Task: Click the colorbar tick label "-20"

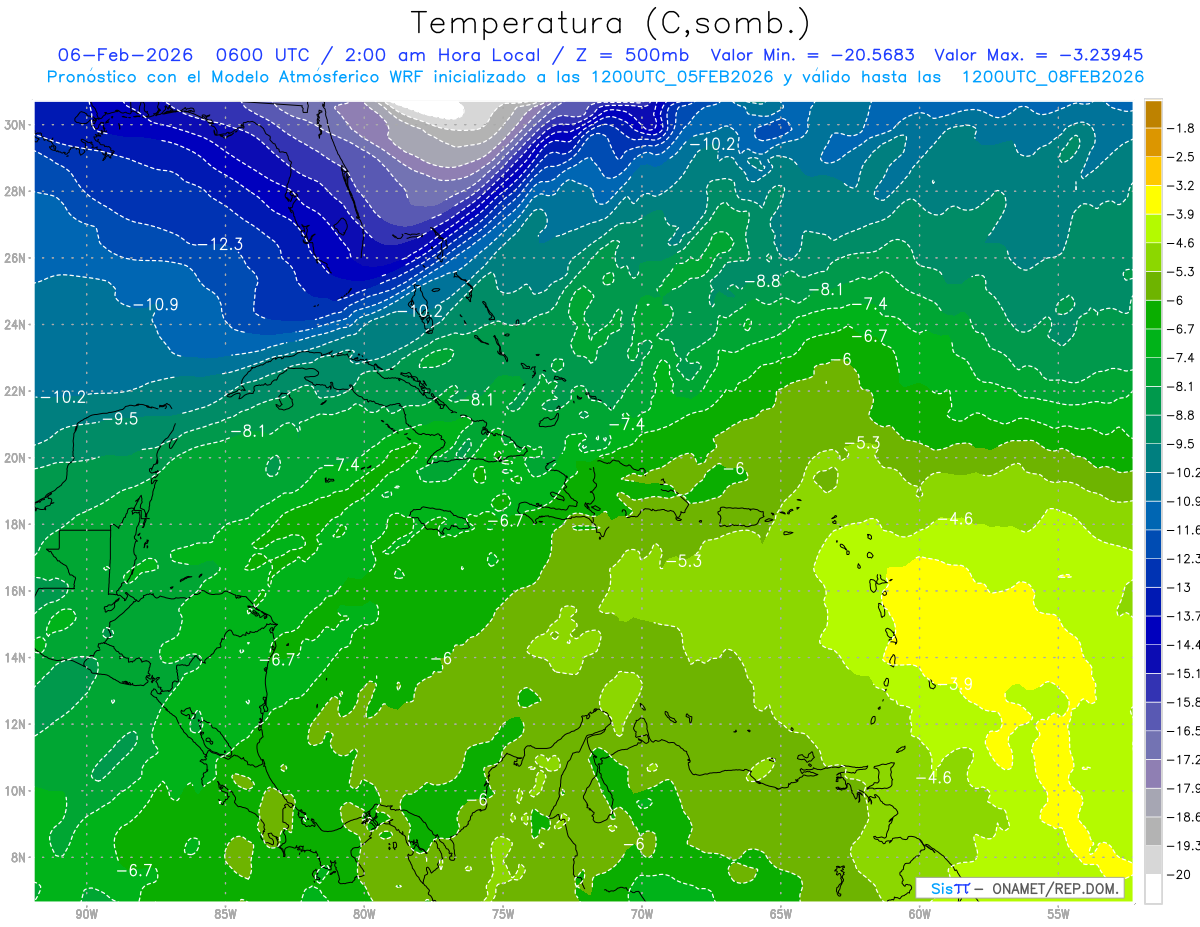Action: tap(1179, 873)
